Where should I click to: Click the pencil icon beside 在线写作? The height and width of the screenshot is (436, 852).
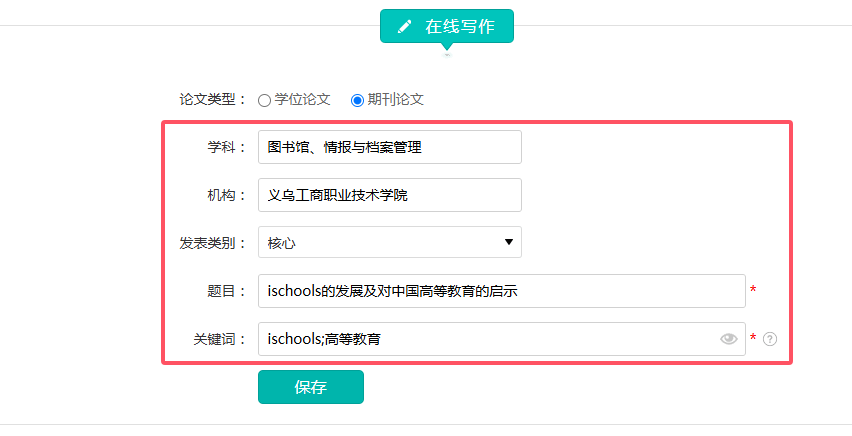pyautogui.click(x=405, y=27)
